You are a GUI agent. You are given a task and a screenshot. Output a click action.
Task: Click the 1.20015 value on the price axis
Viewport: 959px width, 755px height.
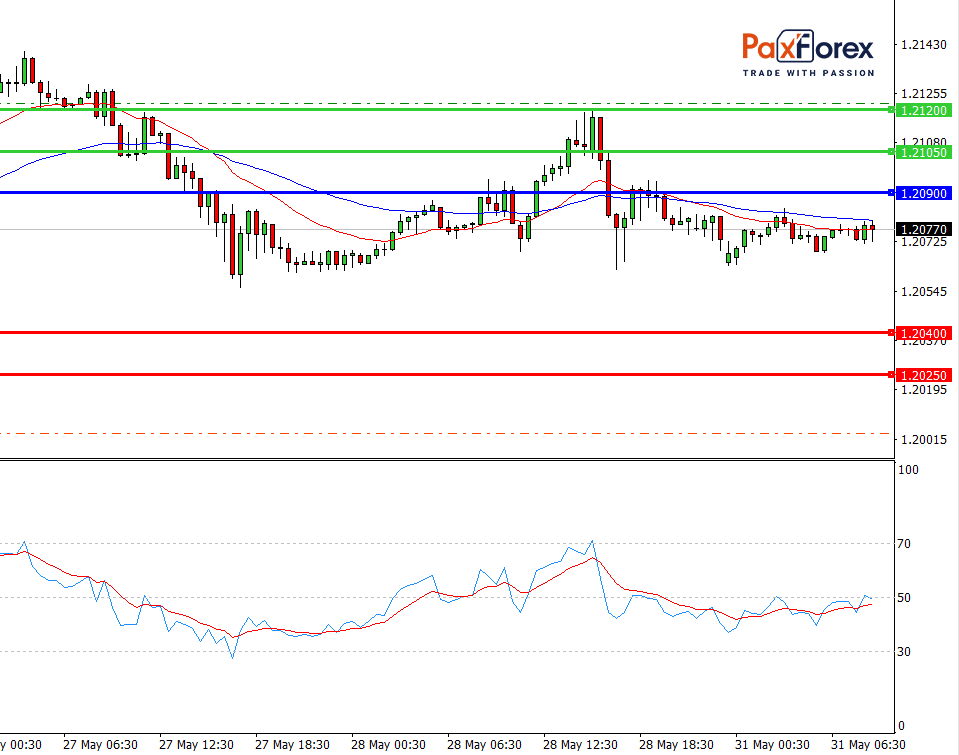click(x=923, y=439)
